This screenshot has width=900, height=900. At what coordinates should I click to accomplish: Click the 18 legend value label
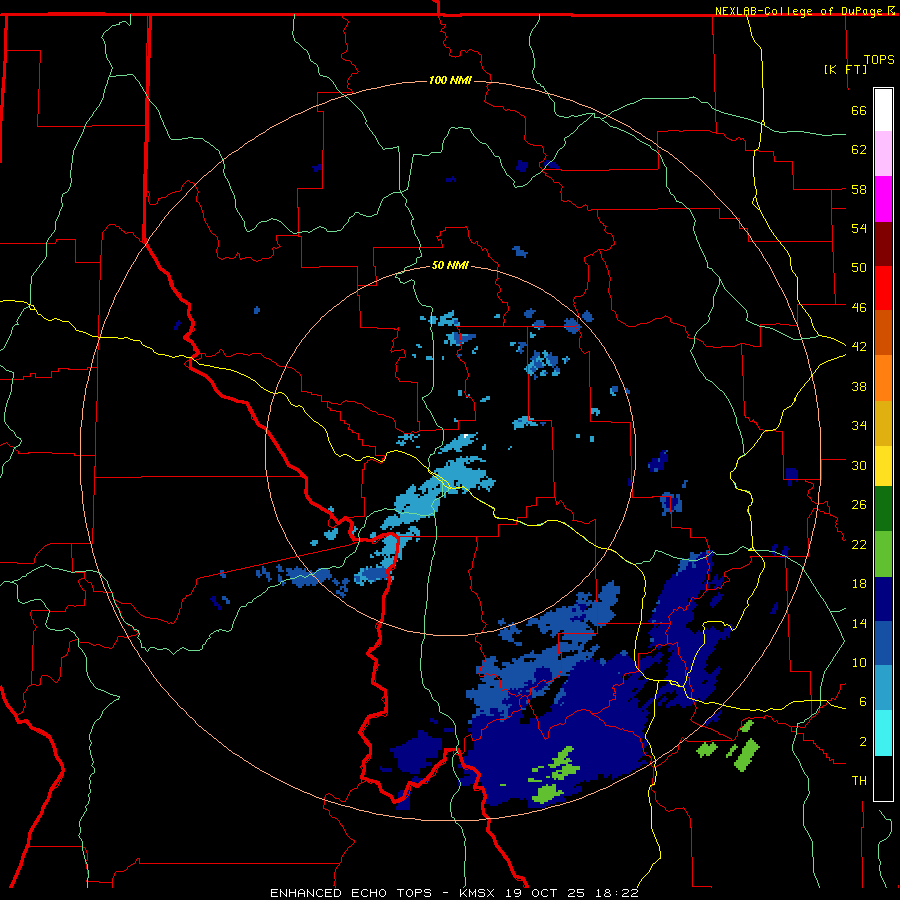(x=859, y=584)
